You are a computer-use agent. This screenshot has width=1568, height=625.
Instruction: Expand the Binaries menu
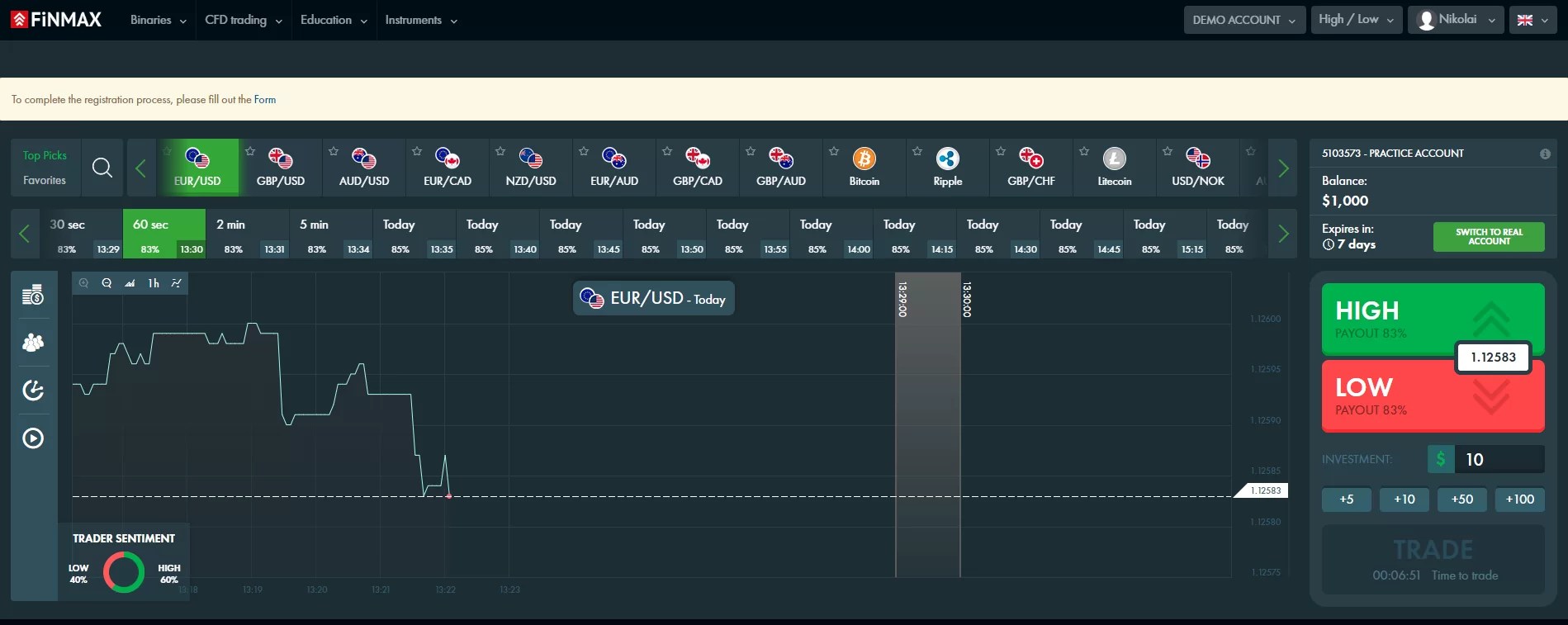tap(159, 20)
